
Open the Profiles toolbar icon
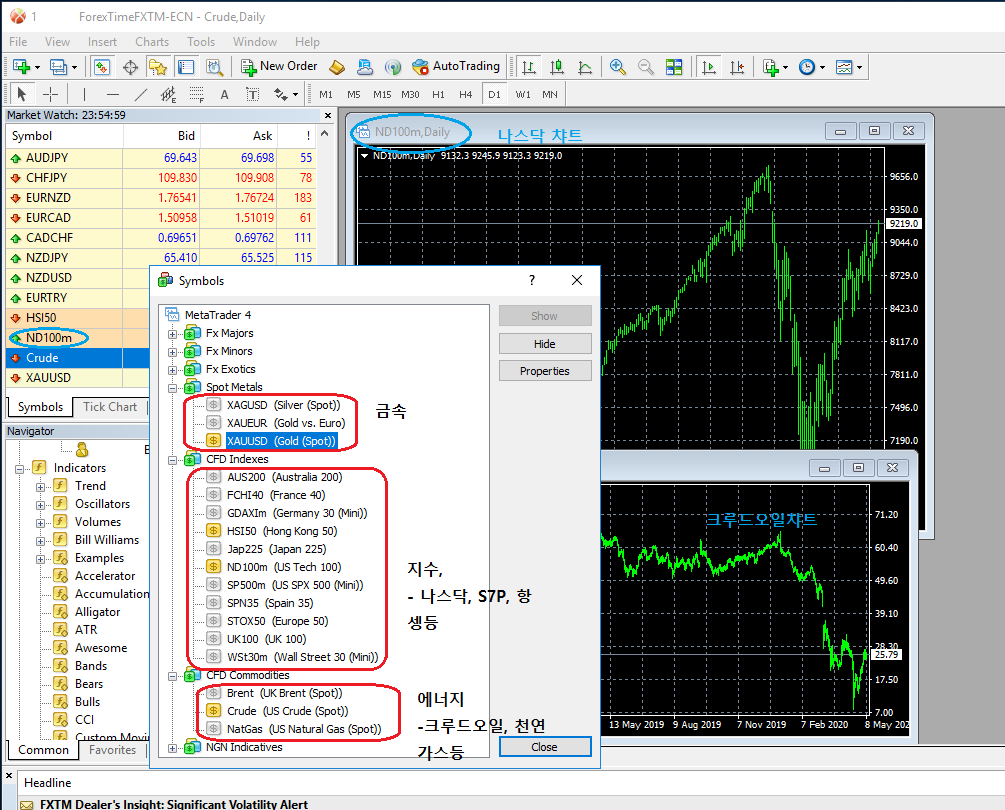coord(58,67)
